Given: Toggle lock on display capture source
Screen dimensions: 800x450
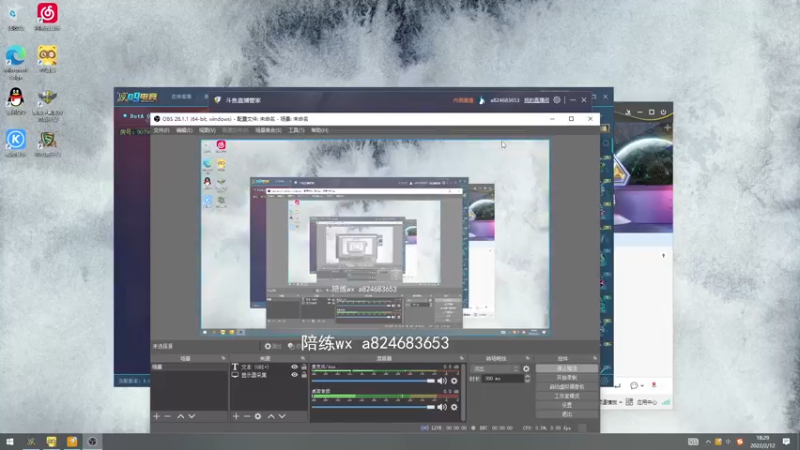Looking at the screenshot, I should tap(304, 375).
